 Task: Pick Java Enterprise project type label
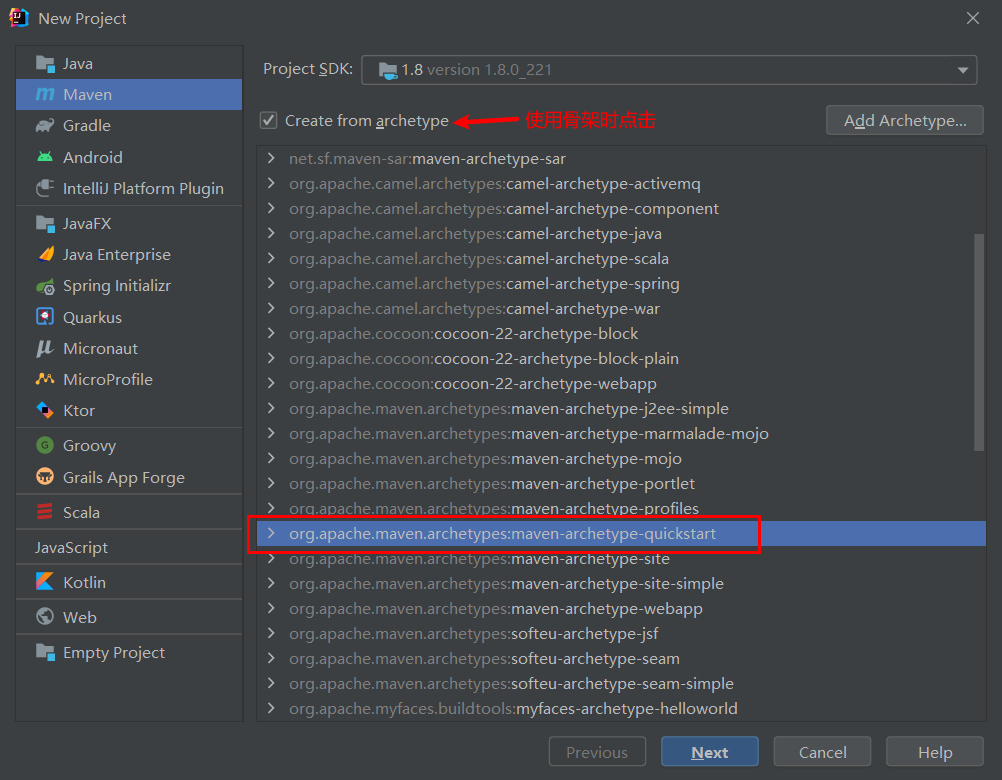(x=117, y=254)
